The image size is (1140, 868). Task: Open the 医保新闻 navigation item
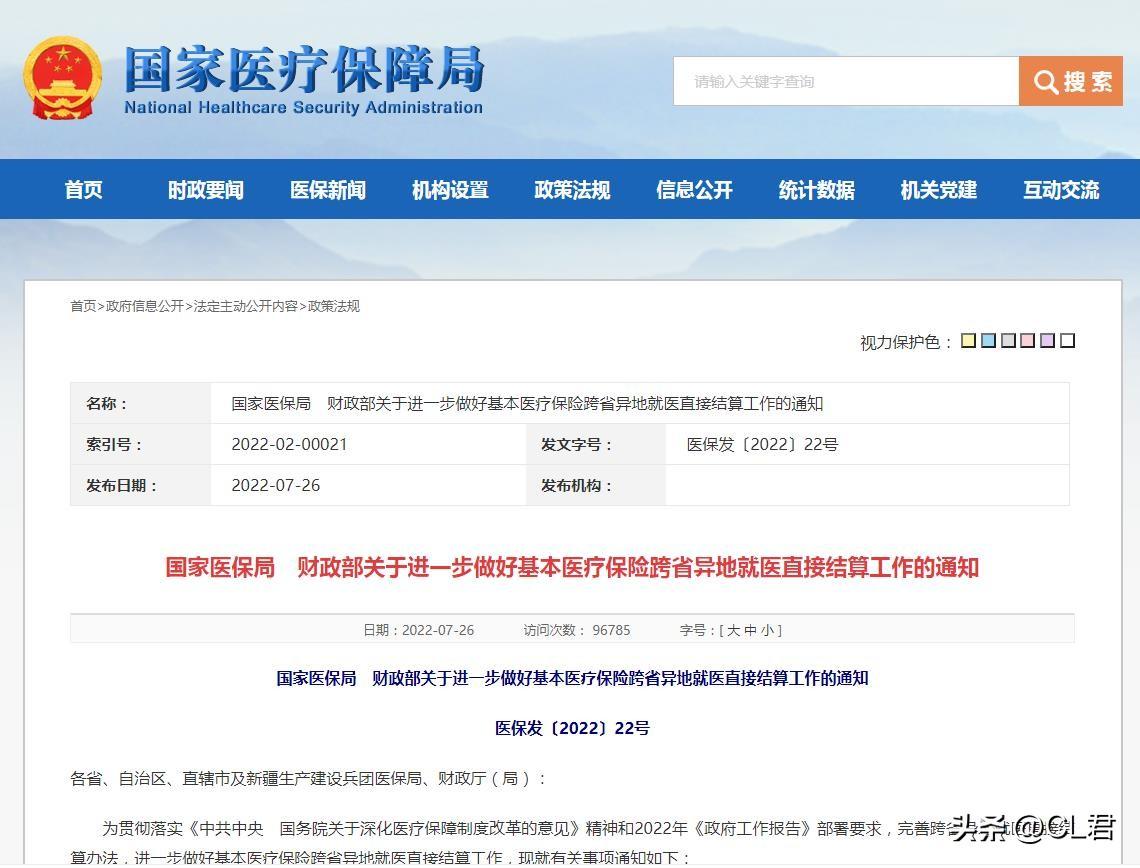pos(328,190)
